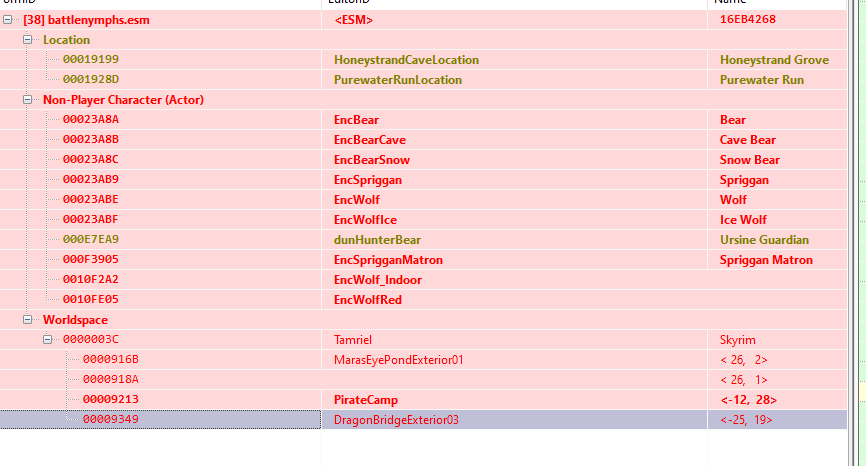This screenshot has height=466, width=866.
Task: Click the EncWolf_Indoor editor ID
Action: coord(378,280)
